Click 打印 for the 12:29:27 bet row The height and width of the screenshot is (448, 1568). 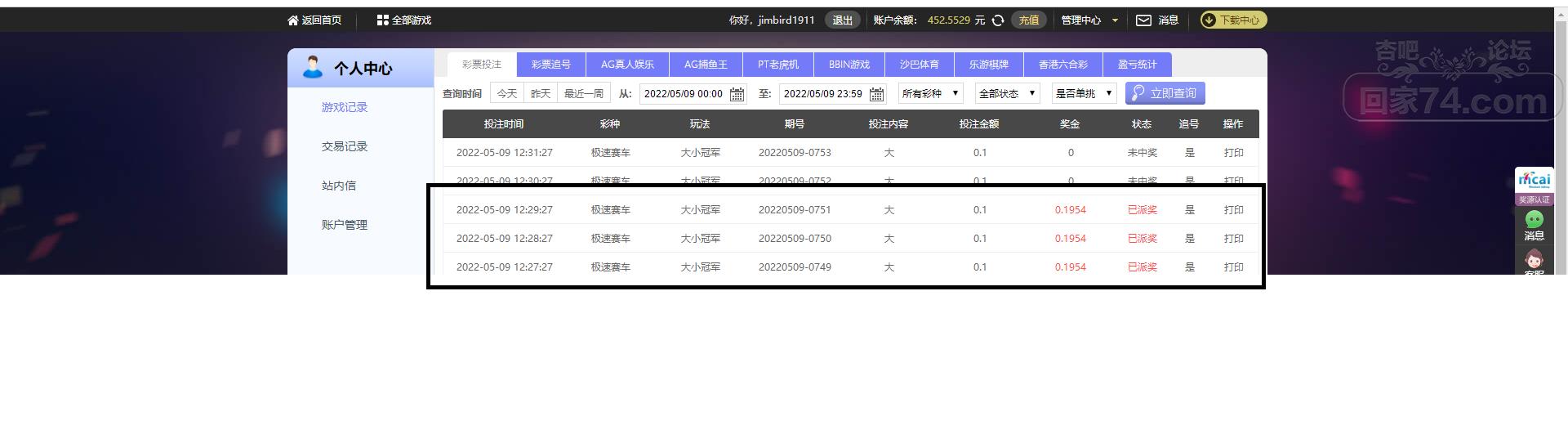coord(1234,210)
